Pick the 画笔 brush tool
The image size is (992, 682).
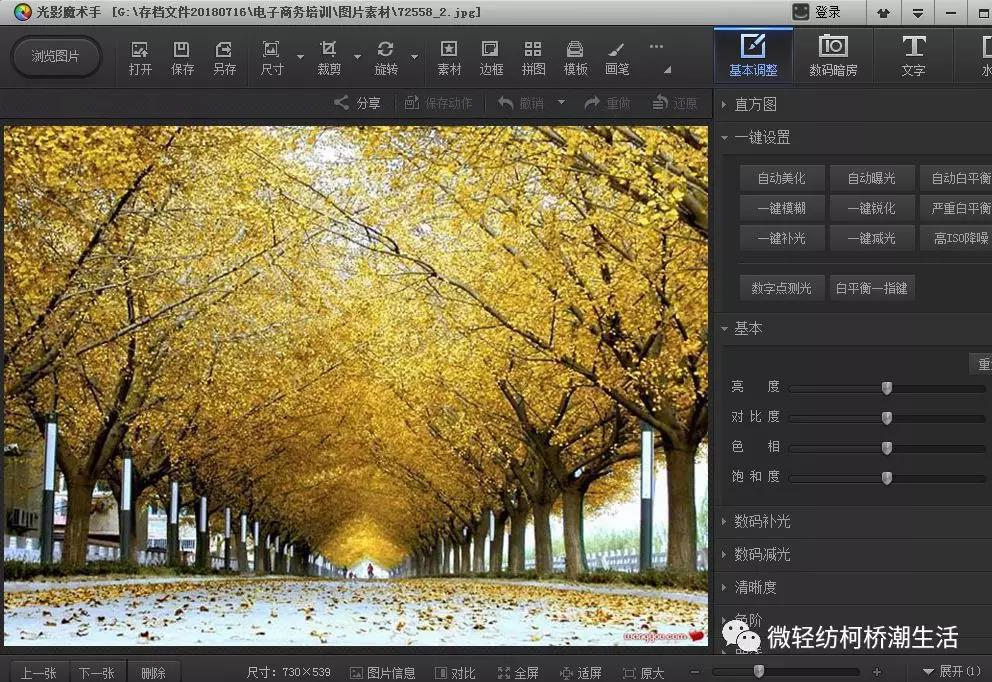pyautogui.click(x=614, y=56)
